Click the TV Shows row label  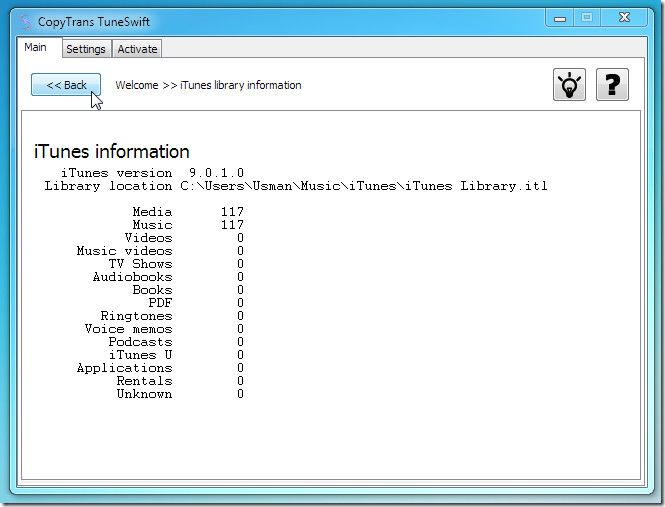(x=140, y=264)
